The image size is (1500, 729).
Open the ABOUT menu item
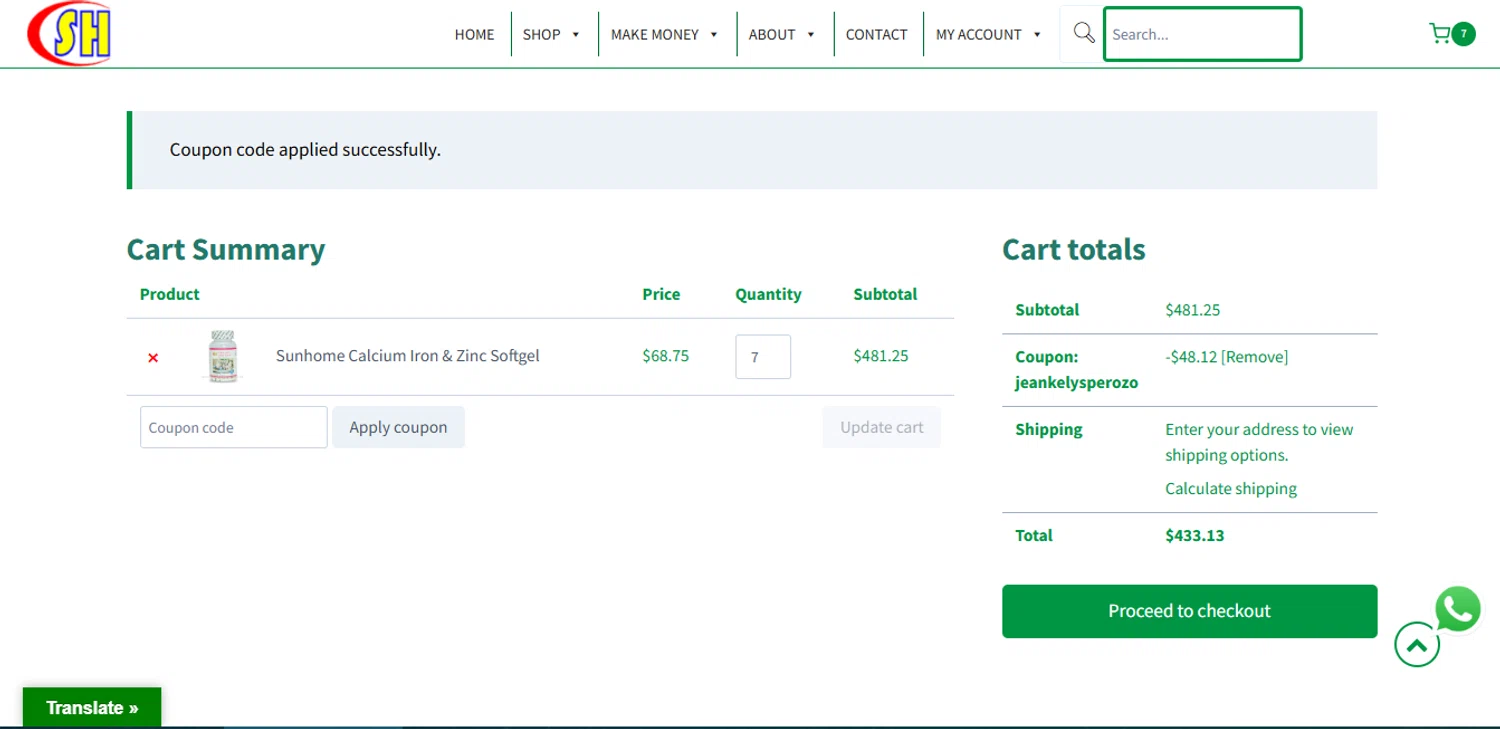pyautogui.click(x=772, y=34)
